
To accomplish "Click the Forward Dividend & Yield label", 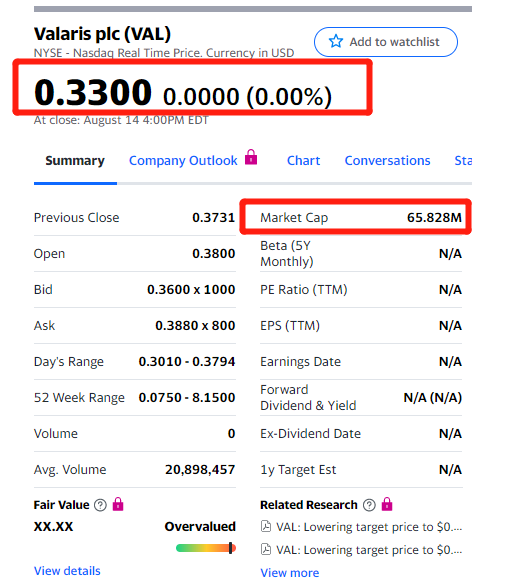I will tap(308, 398).
